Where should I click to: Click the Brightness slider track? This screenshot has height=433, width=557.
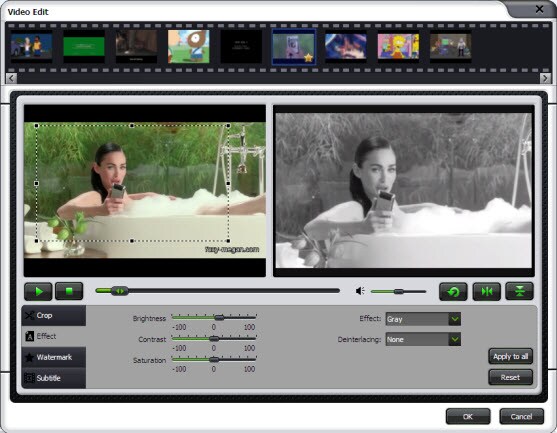(214, 317)
